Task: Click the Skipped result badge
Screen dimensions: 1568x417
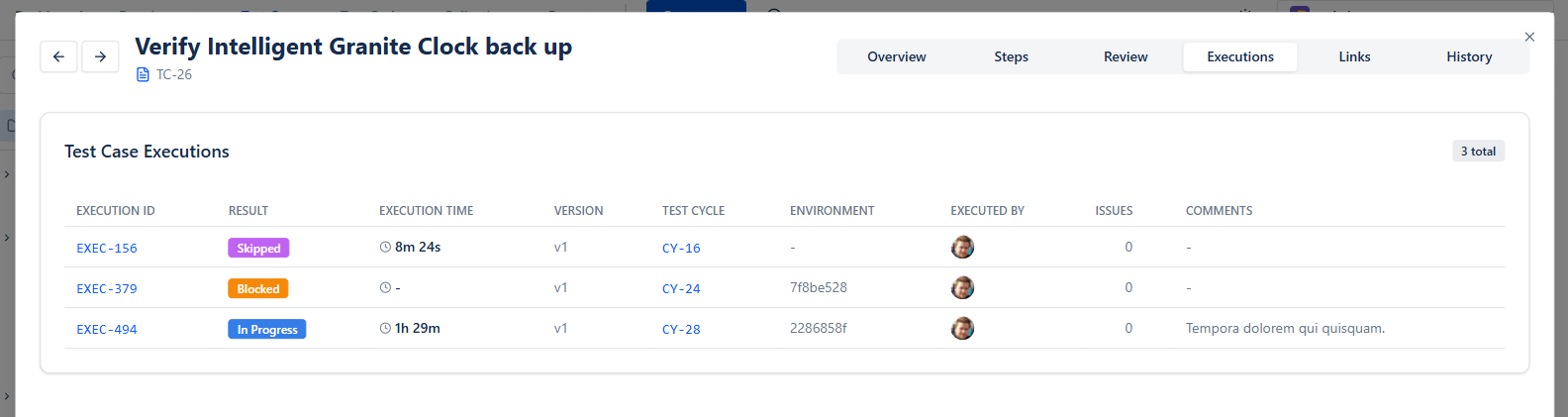Action: click(258, 249)
